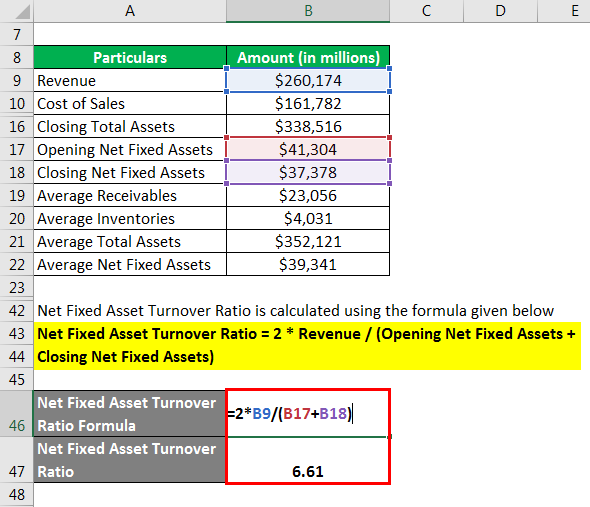
Task: Select the Revenue label cell
Action: pyautogui.click(x=130, y=81)
